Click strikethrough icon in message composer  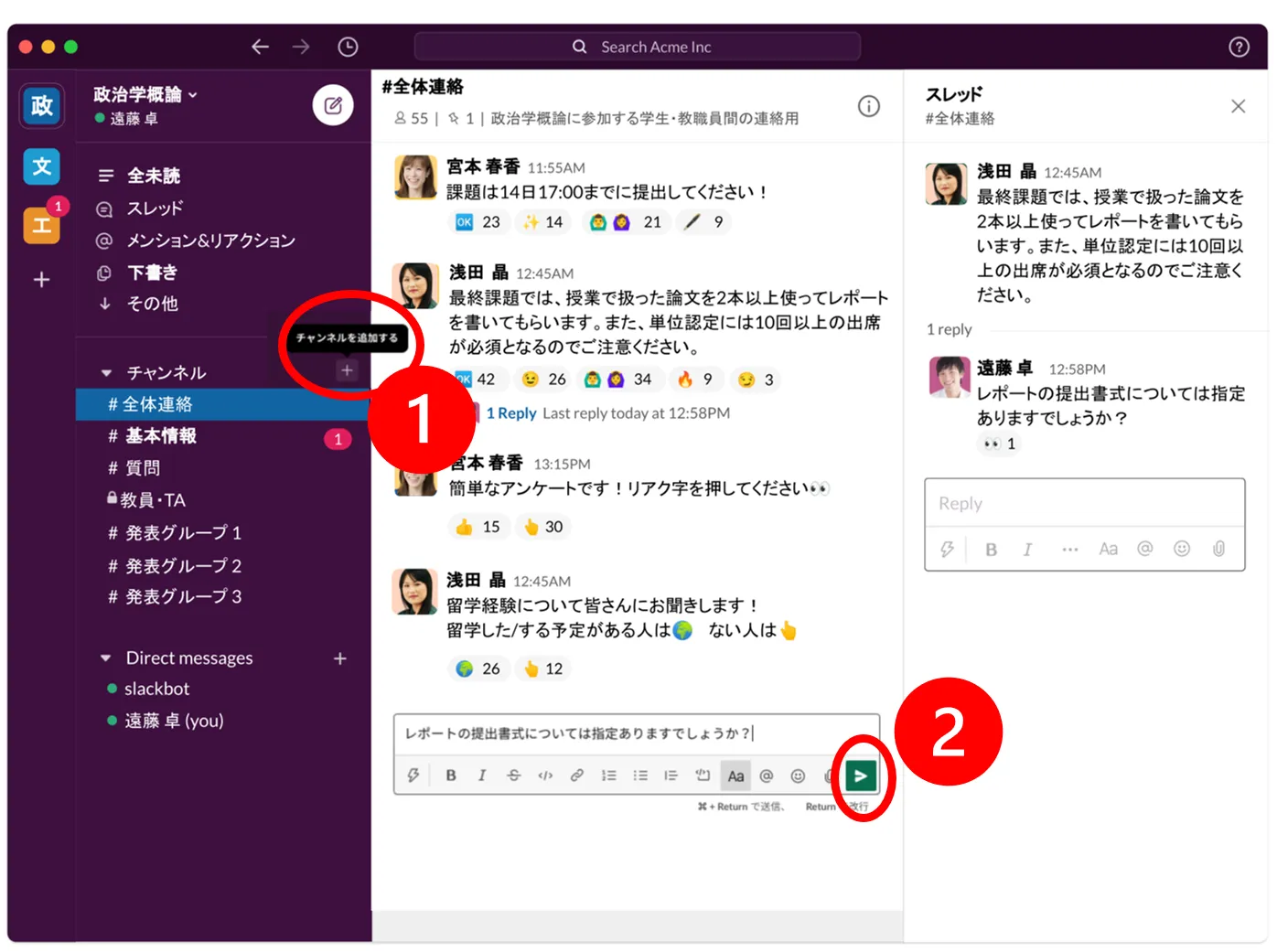[x=513, y=776]
